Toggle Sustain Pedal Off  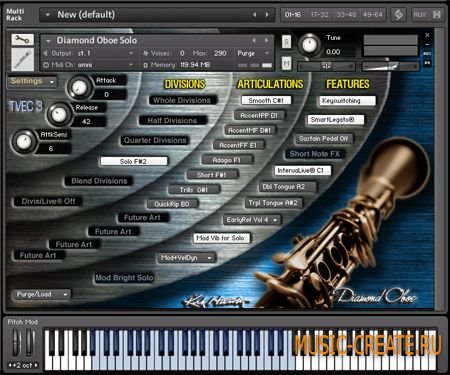tap(323, 139)
